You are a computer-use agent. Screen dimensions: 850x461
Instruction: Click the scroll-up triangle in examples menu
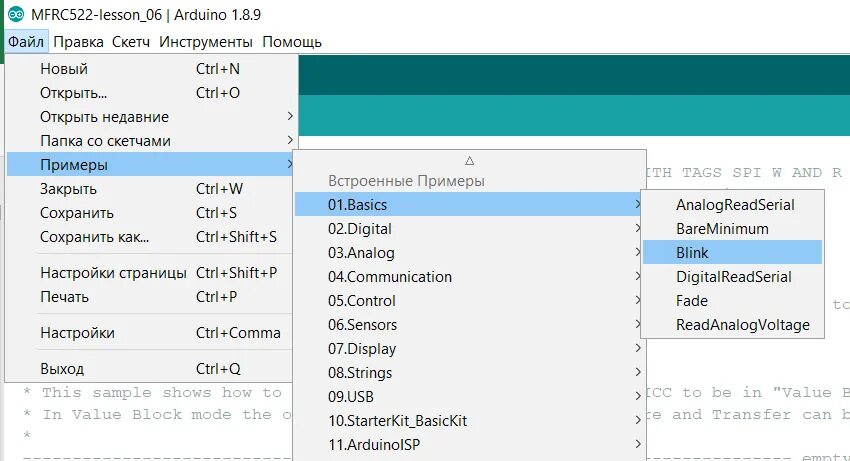pos(469,161)
